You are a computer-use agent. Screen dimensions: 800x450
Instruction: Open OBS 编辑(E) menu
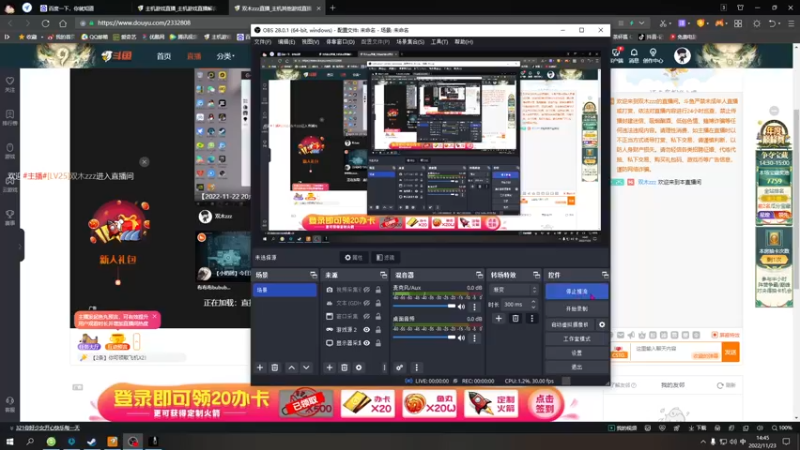click(286, 42)
